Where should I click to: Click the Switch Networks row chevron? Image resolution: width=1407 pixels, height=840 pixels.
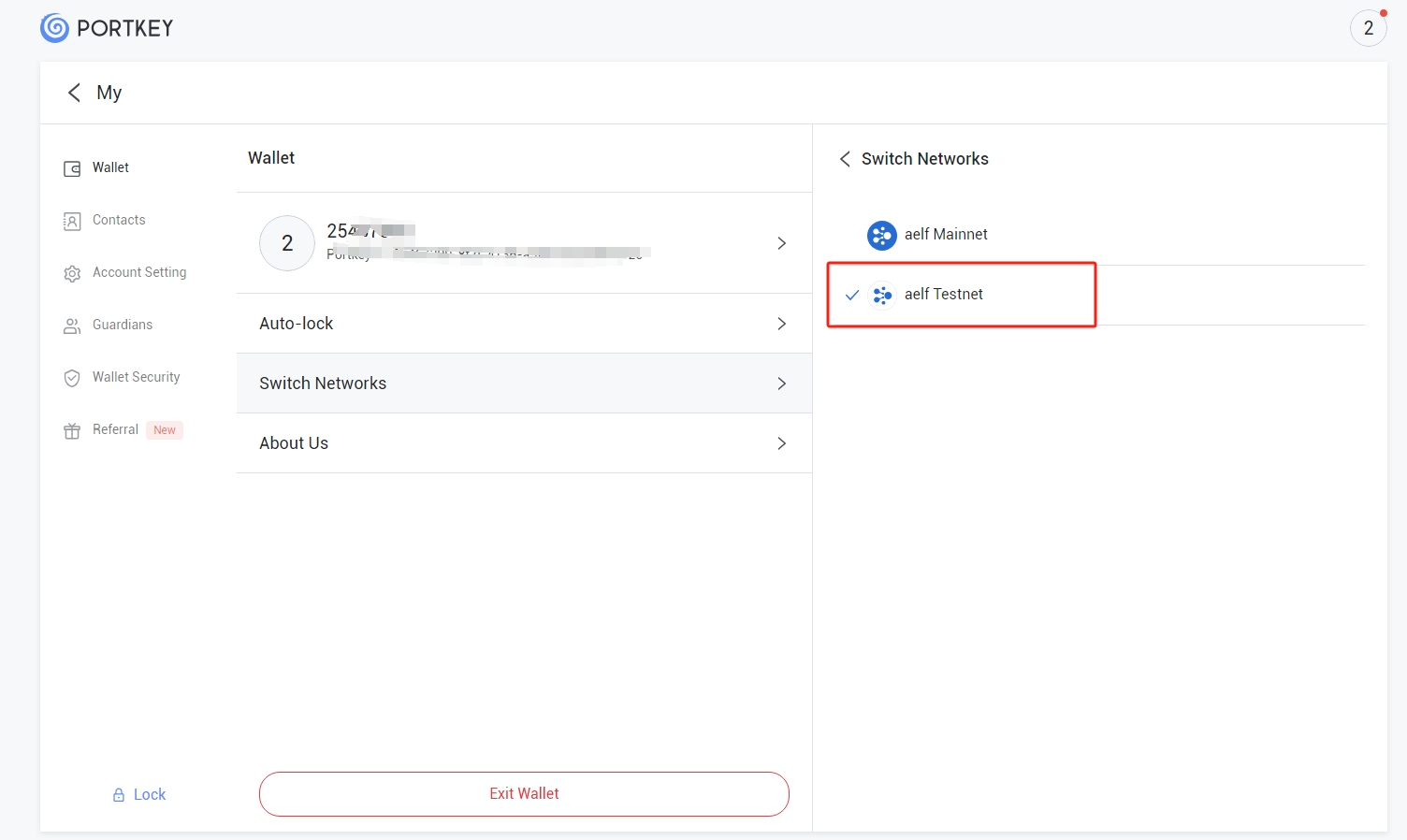pyautogui.click(x=782, y=384)
